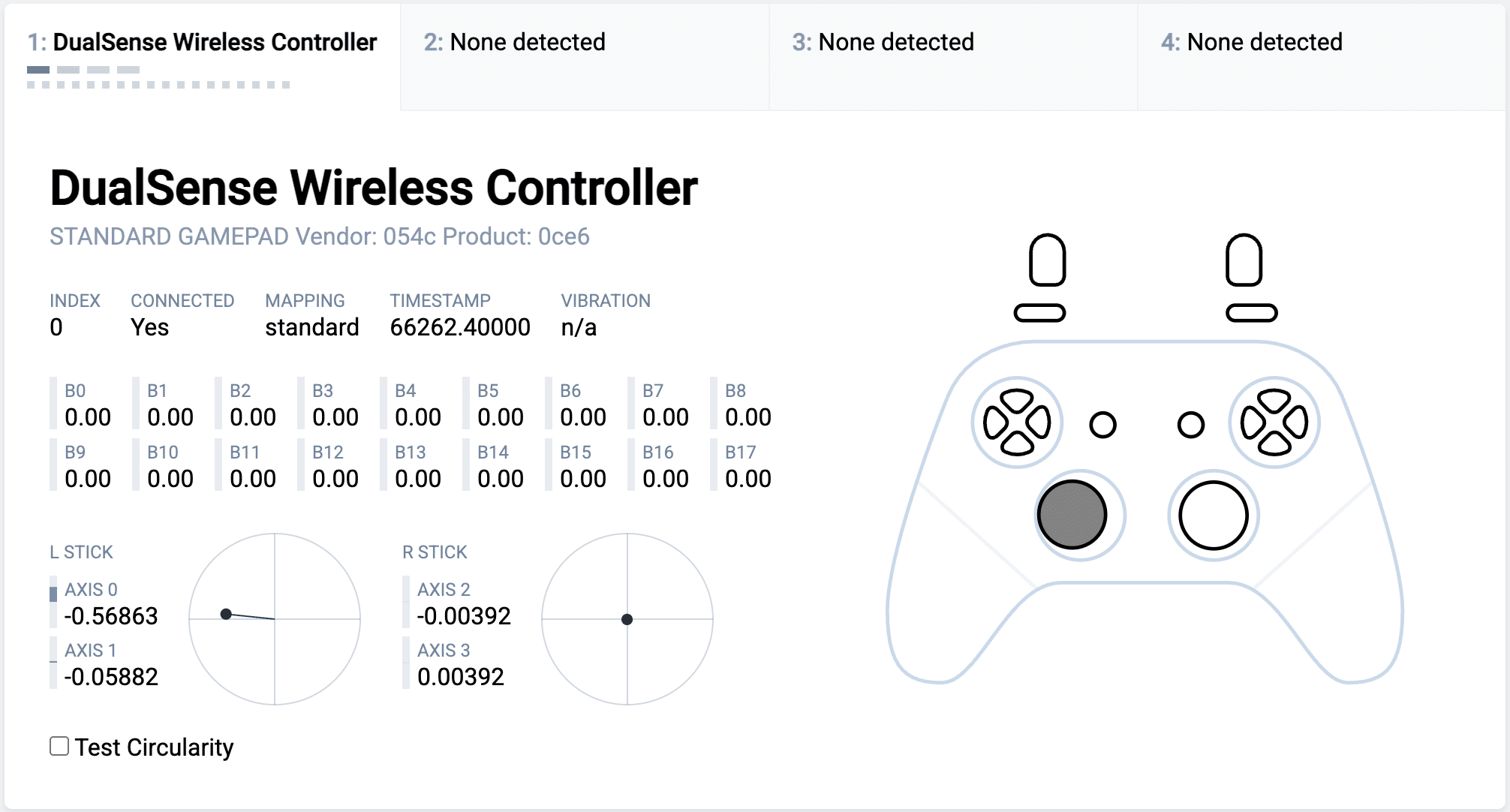Click AXIS 1 value -0.05882
1510x812 pixels.
(x=111, y=677)
